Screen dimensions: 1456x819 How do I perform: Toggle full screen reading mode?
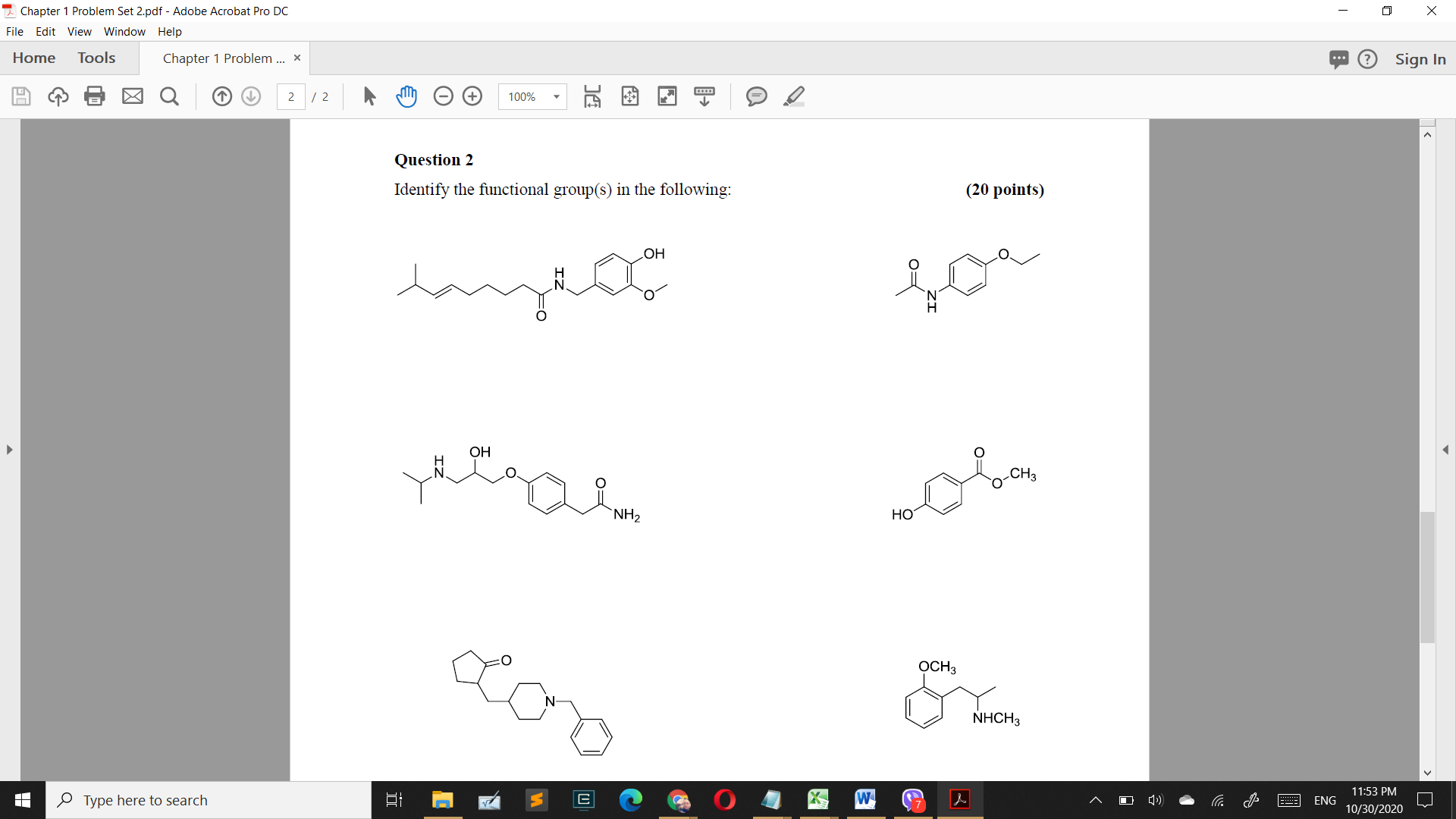667,96
